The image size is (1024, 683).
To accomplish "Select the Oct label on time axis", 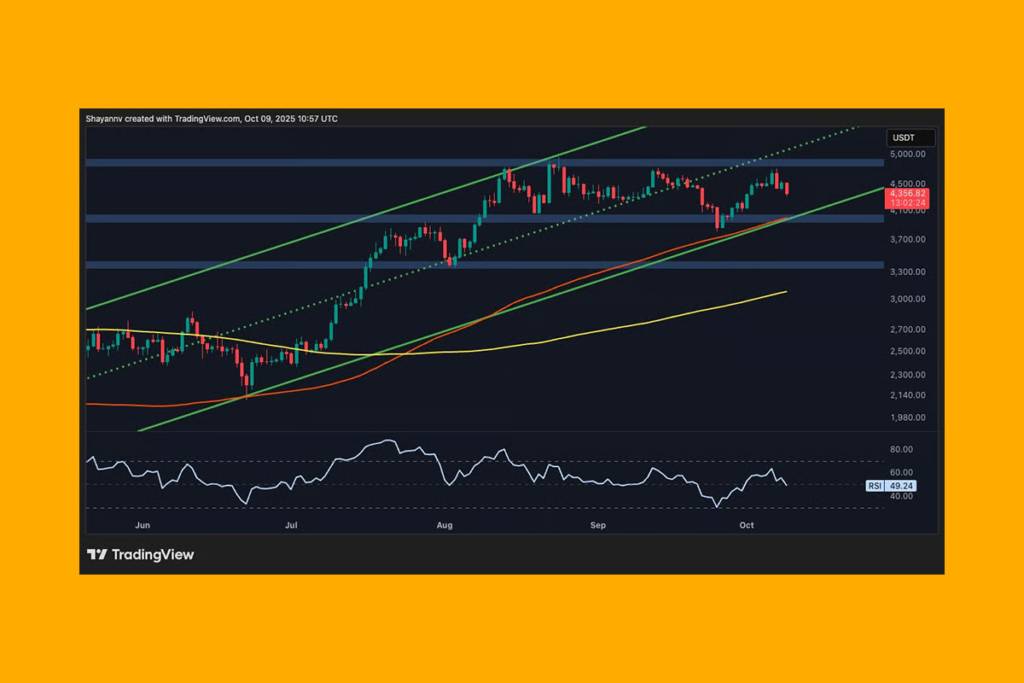I will coord(745,524).
